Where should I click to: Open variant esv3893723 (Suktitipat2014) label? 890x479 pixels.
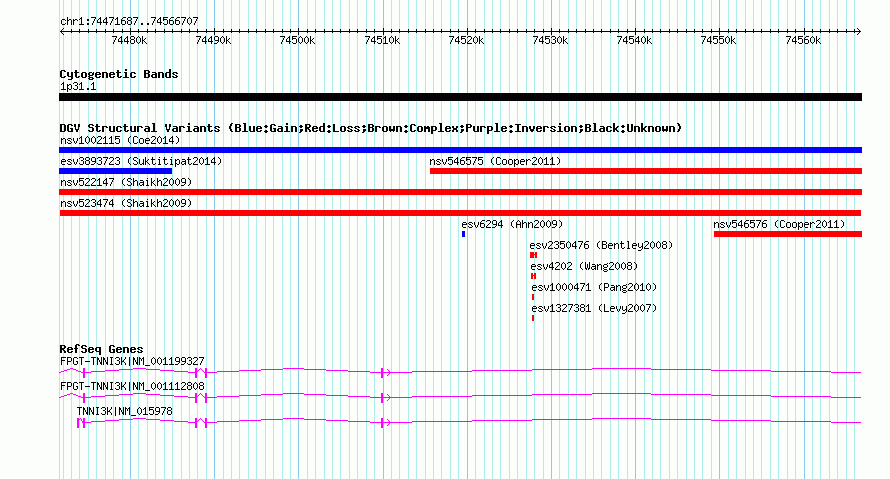pyautogui.click(x=141, y=161)
